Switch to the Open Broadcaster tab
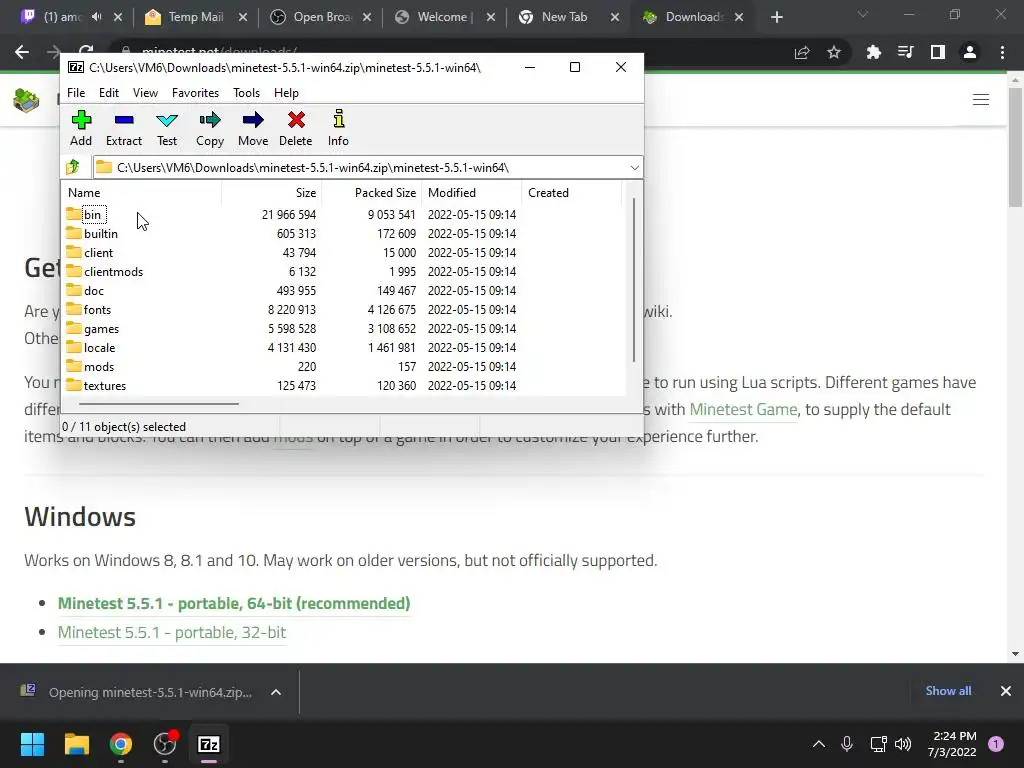Image resolution: width=1024 pixels, height=768 pixels. tap(322, 17)
